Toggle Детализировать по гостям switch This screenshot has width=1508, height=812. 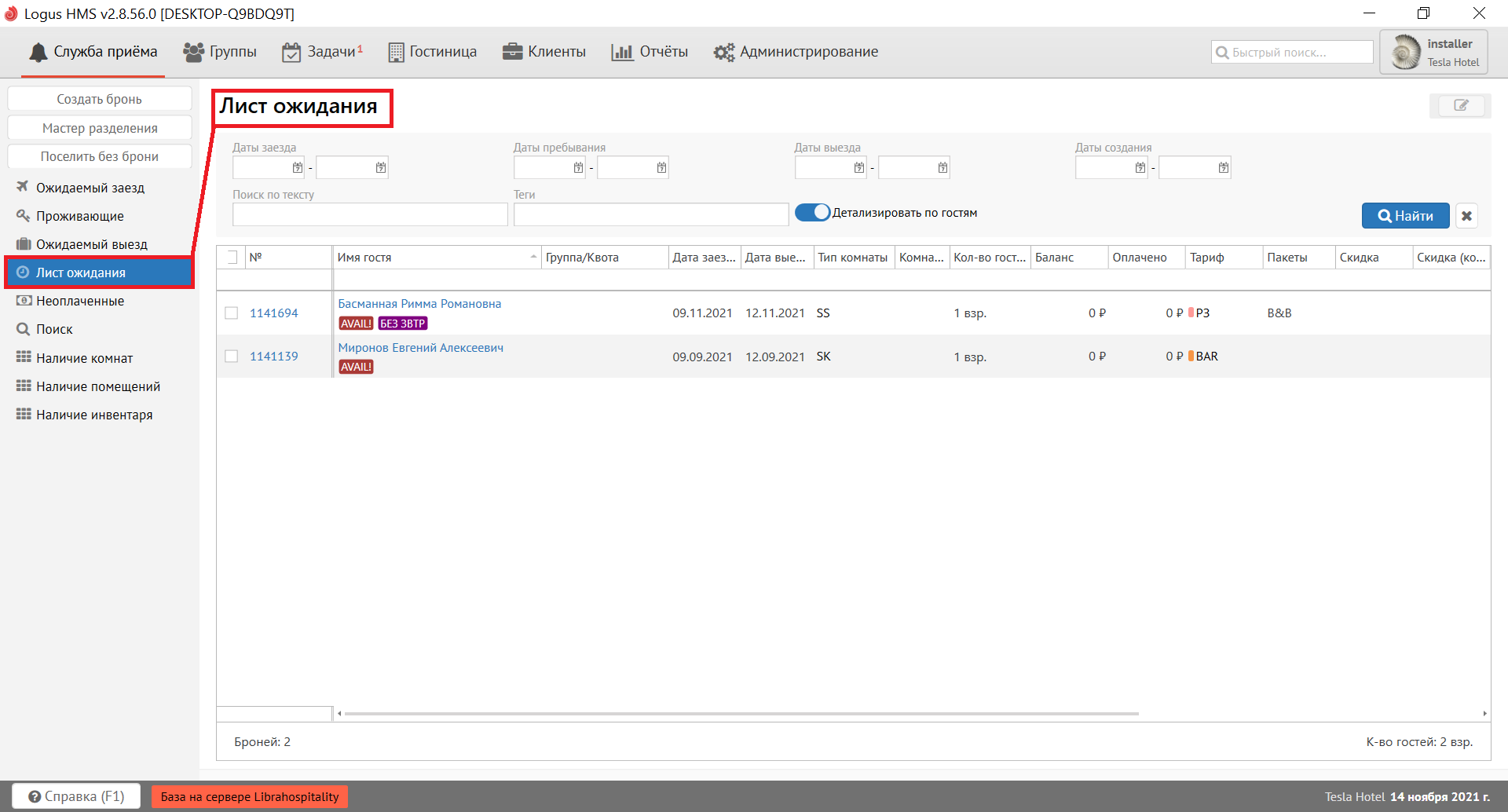[x=812, y=213]
